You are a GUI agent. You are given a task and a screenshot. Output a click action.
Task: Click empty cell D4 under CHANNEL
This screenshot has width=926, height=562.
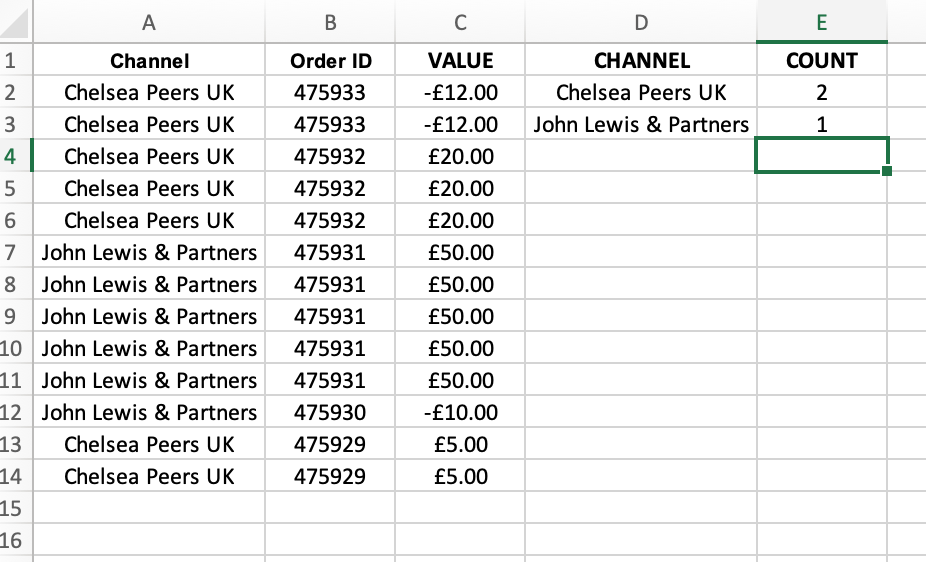click(641, 156)
